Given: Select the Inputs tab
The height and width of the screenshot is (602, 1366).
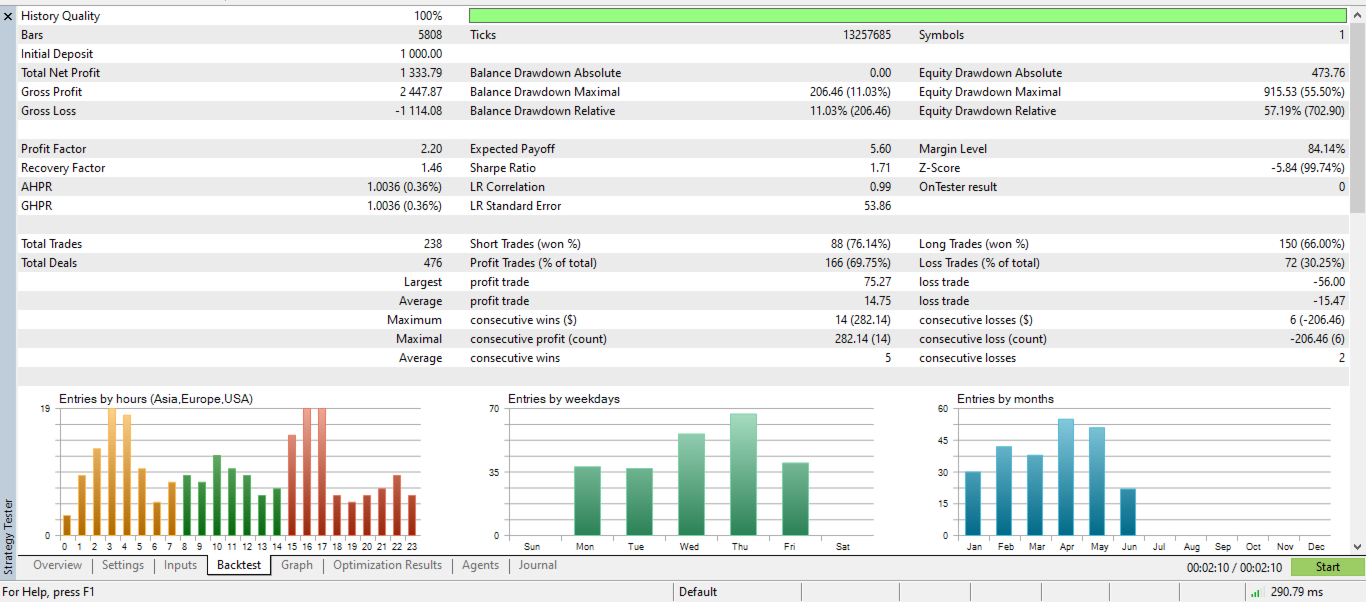Looking at the screenshot, I should click(179, 565).
